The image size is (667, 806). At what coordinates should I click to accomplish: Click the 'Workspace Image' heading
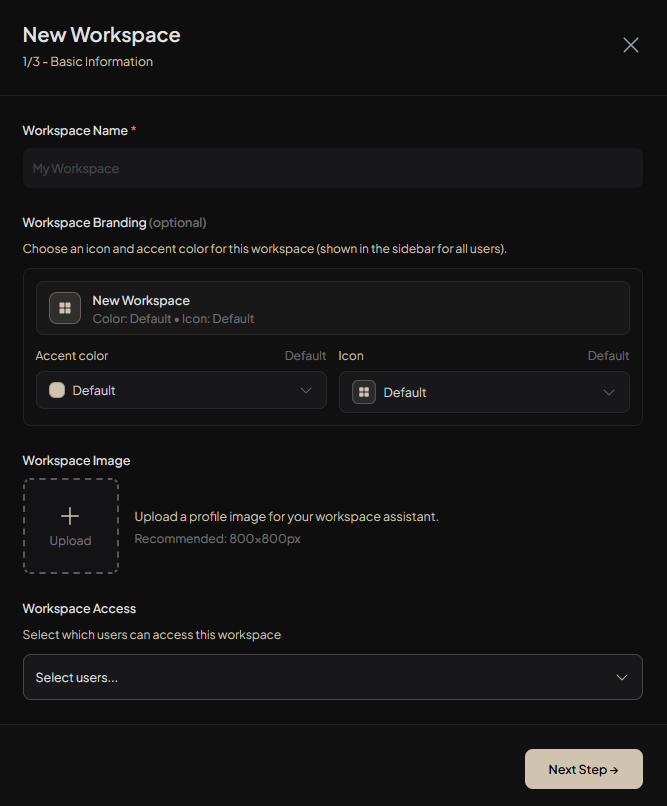[x=76, y=461]
